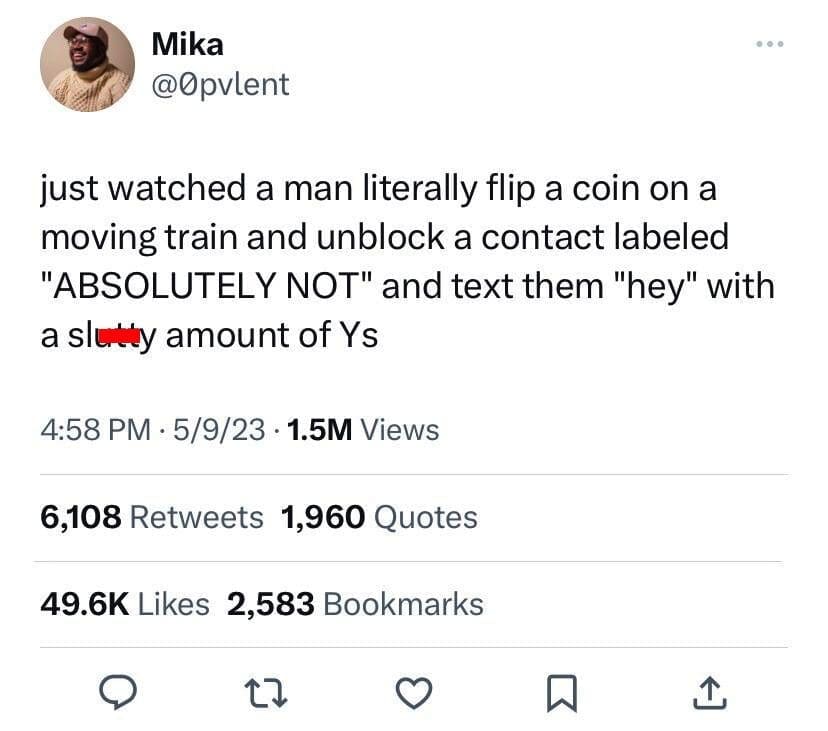Retweet using the arrows icon
Viewport: 828px width, 731px height.
tap(266, 693)
